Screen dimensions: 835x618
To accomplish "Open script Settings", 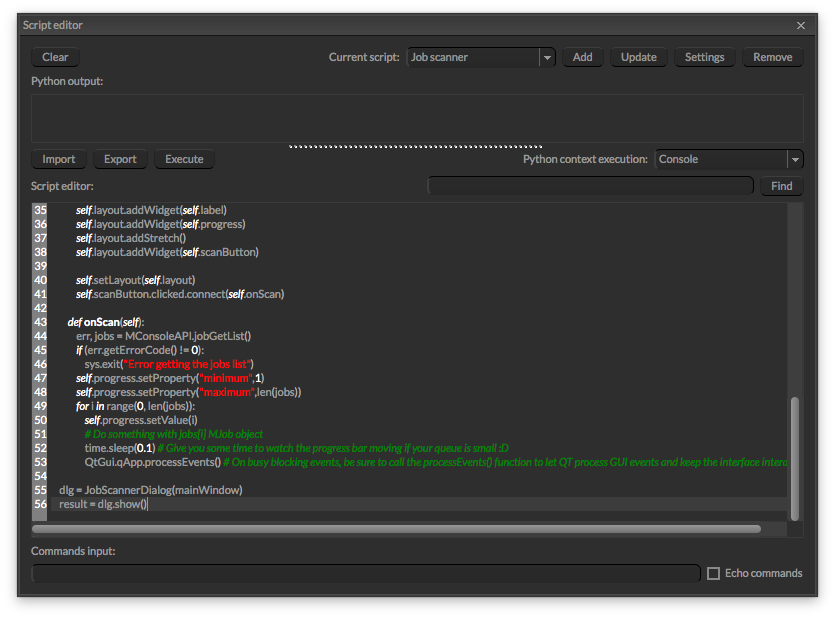I will pos(704,57).
